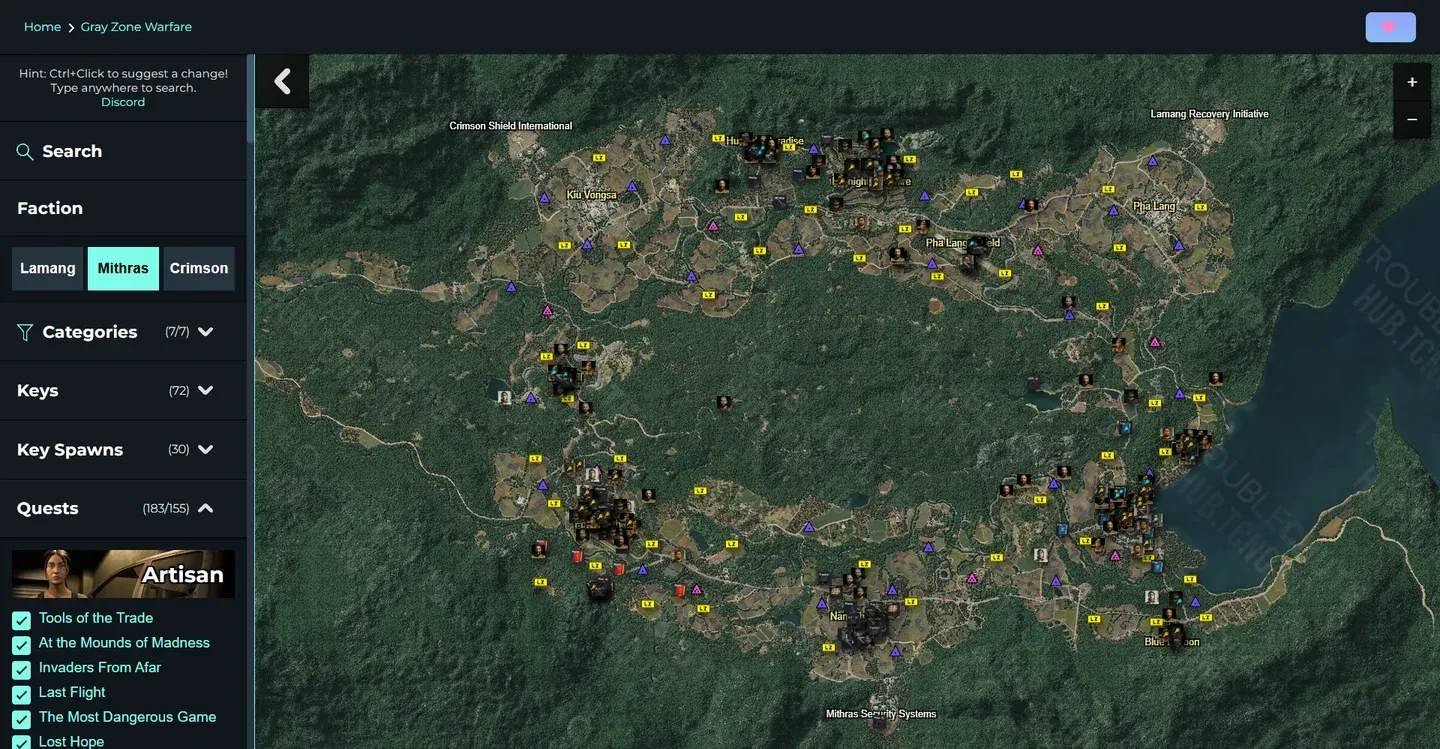Collapse the sidebar with the left chevron
Screen dimensions: 1440x749
(282, 81)
